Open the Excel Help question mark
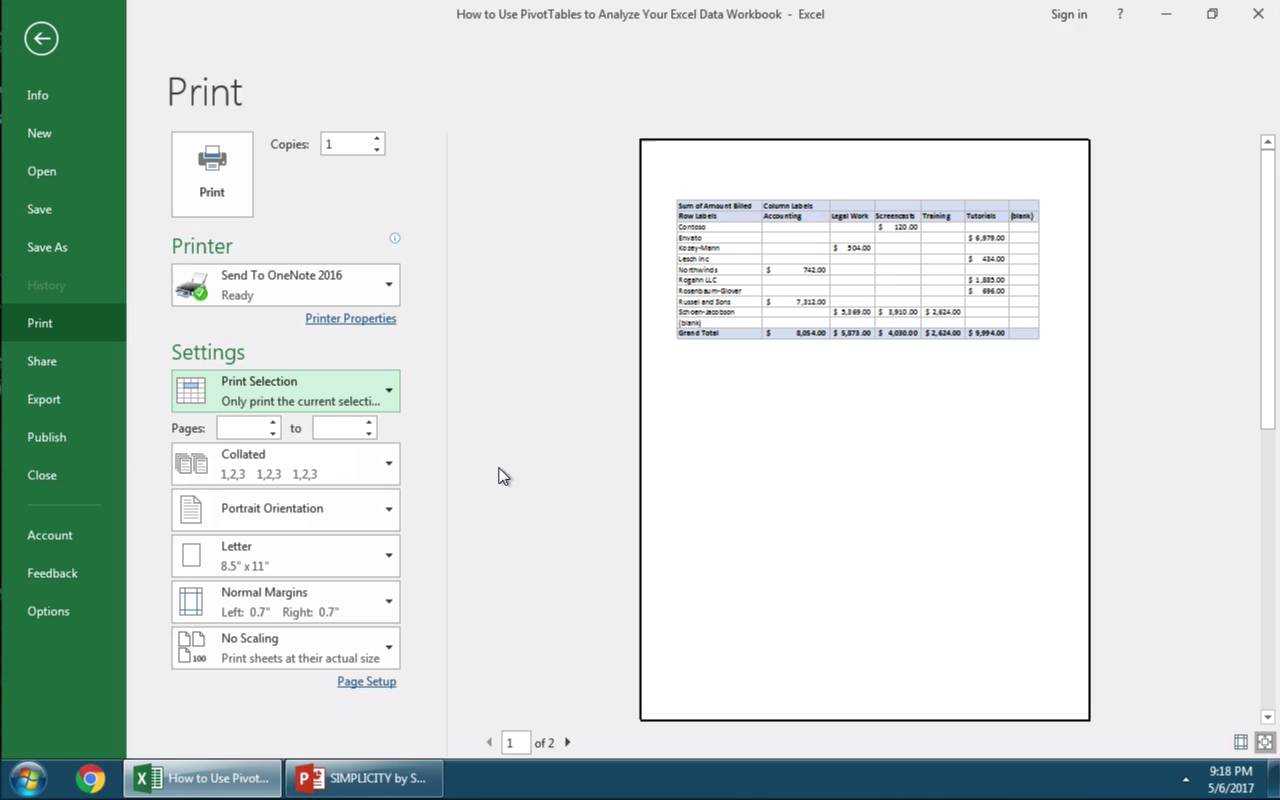This screenshot has width=1280, height=800. pyautogui.click(x=1120, y=14)
